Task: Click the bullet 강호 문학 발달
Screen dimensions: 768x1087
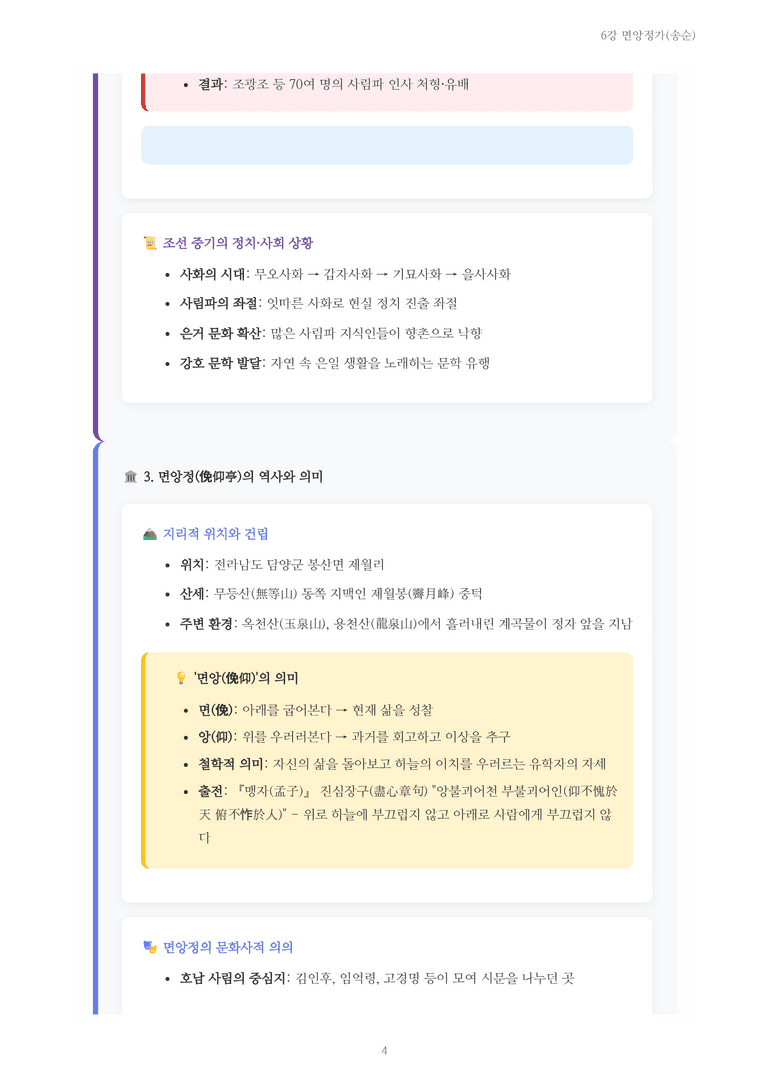Action: point(335,363)
